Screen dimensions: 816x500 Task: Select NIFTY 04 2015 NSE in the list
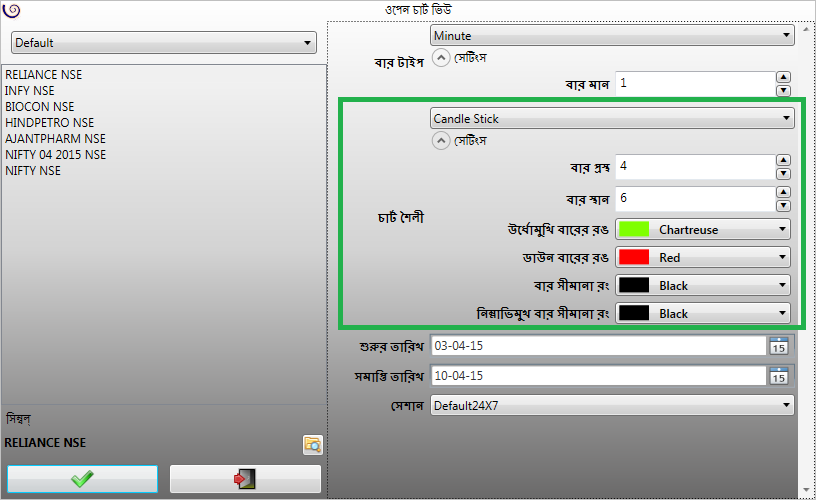tap(55, 155)
